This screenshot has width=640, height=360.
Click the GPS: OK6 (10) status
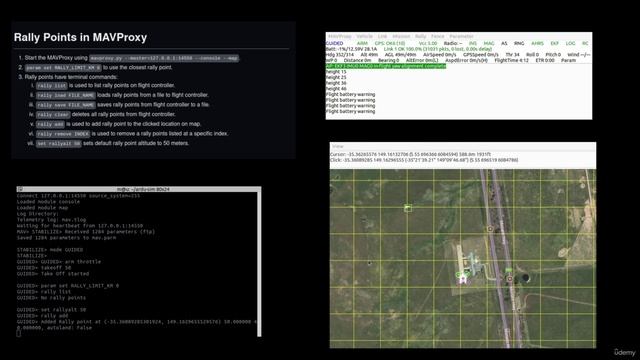pyautogui.click(x=390, y=43)
